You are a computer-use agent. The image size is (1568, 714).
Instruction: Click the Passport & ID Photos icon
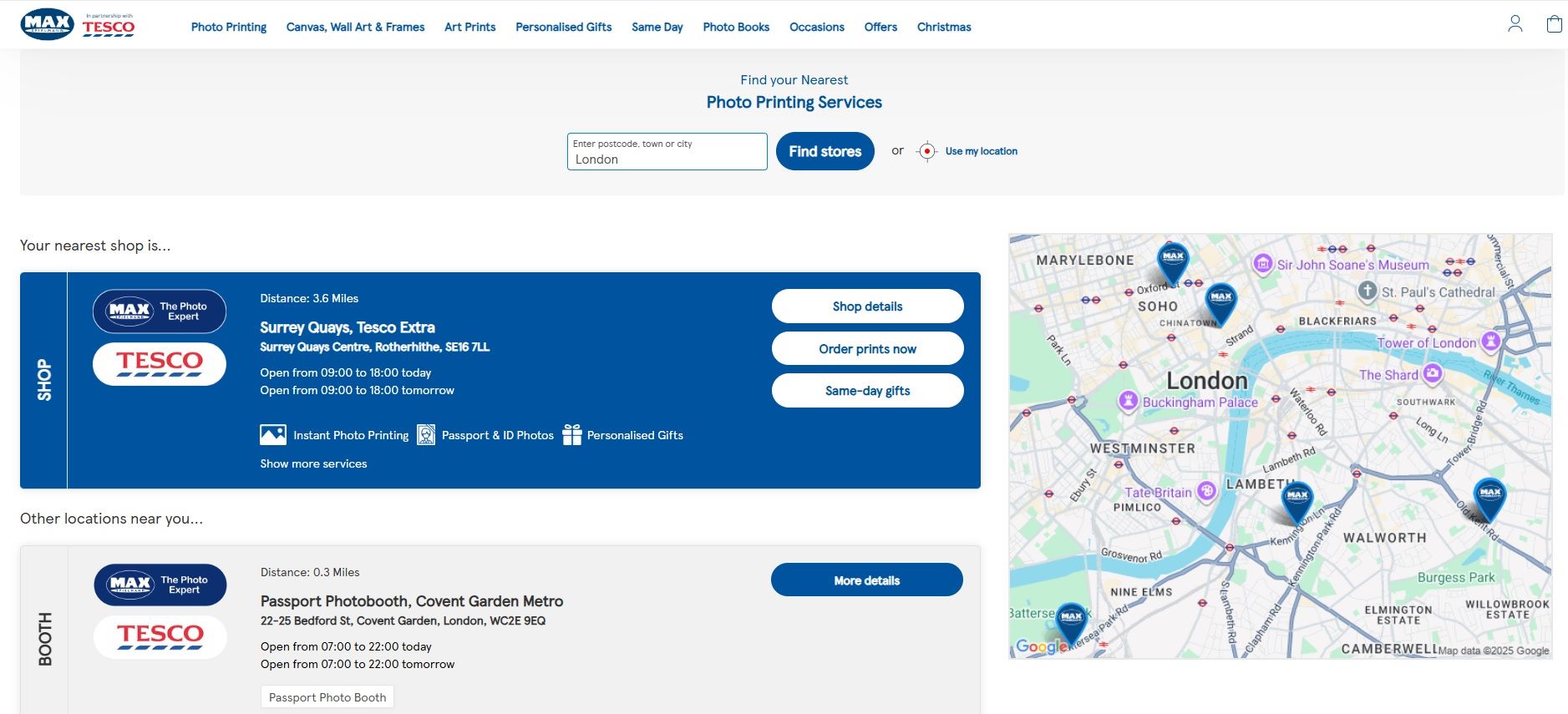[x=426, y=435]
